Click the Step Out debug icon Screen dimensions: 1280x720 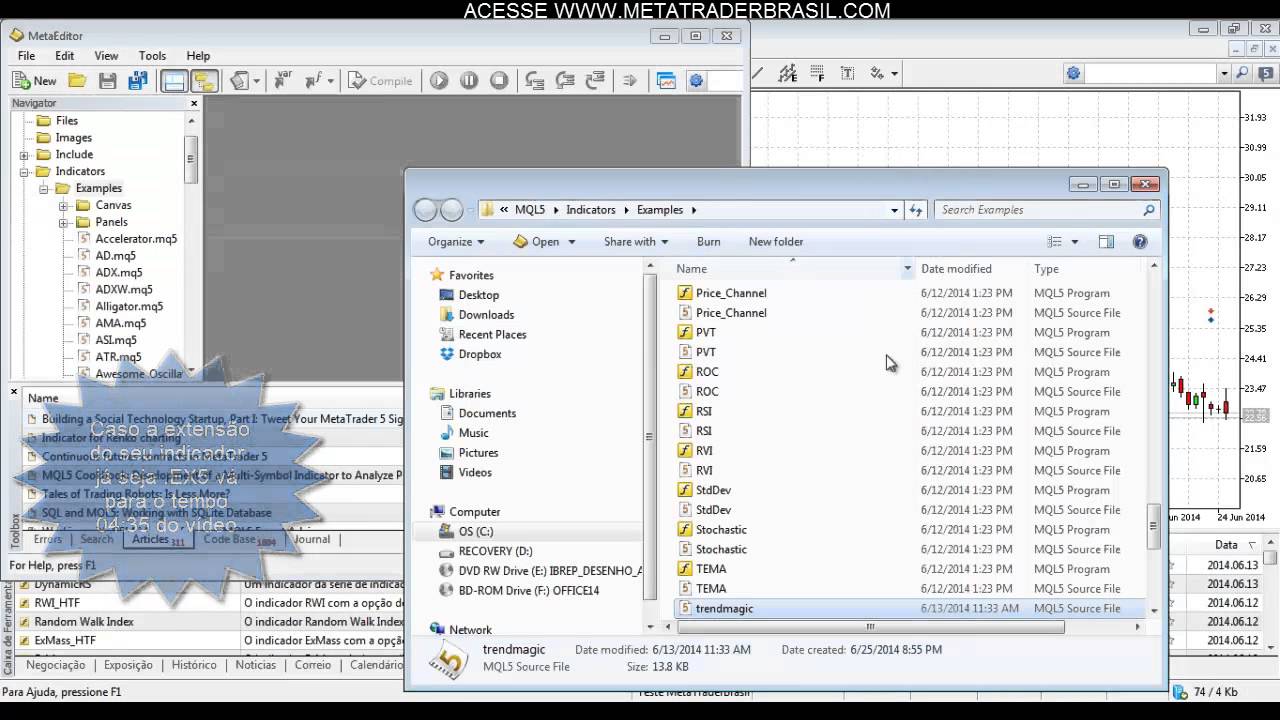tap(595, 81)
